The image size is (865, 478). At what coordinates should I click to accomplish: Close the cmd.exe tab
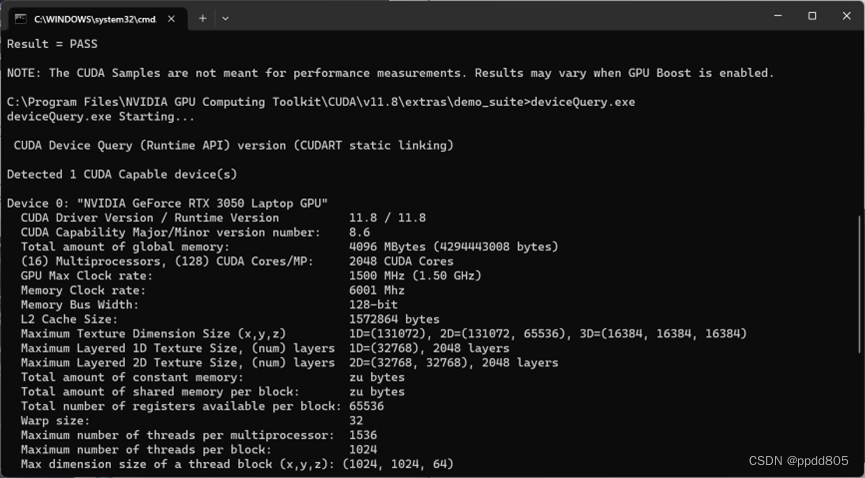171,19
